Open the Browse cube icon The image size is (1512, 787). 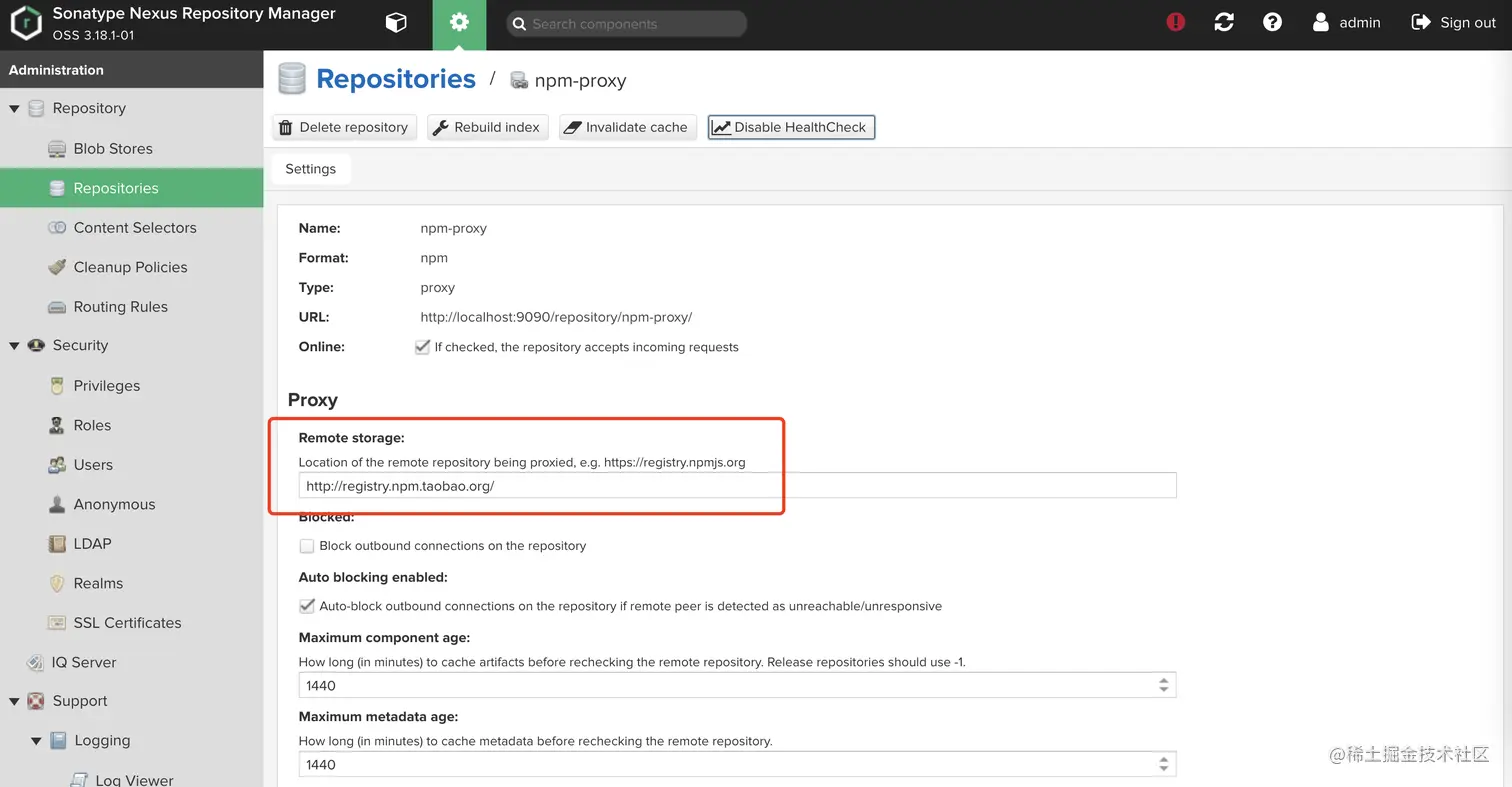pos(396,22)
